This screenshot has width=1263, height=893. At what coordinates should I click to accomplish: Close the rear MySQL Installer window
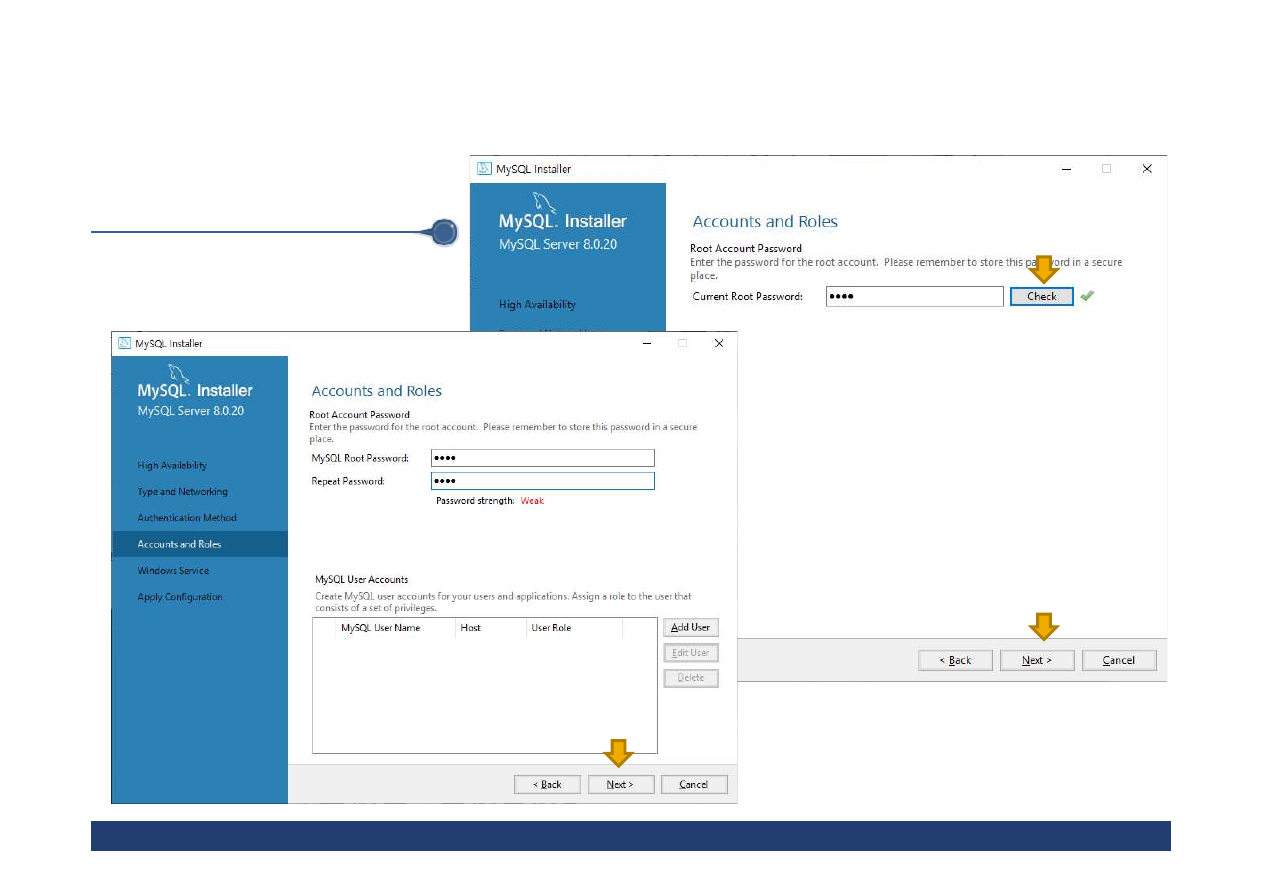tap(1147, 169)
